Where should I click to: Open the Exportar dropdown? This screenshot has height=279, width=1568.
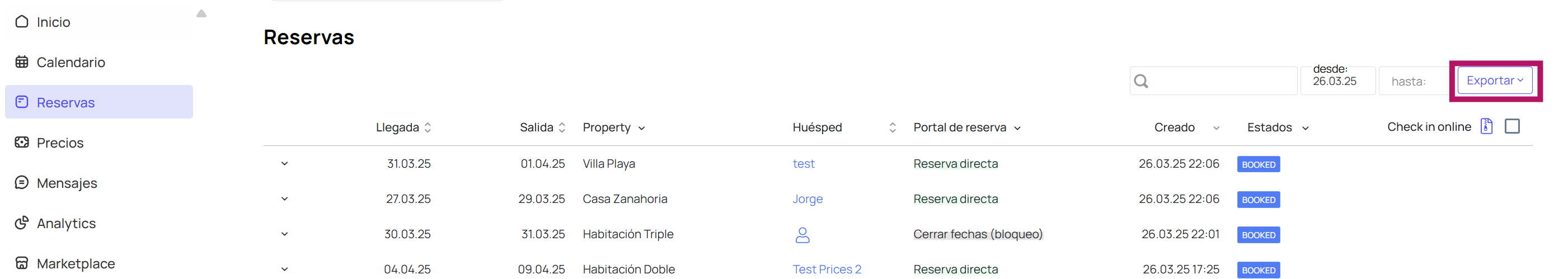[1494, 81]
